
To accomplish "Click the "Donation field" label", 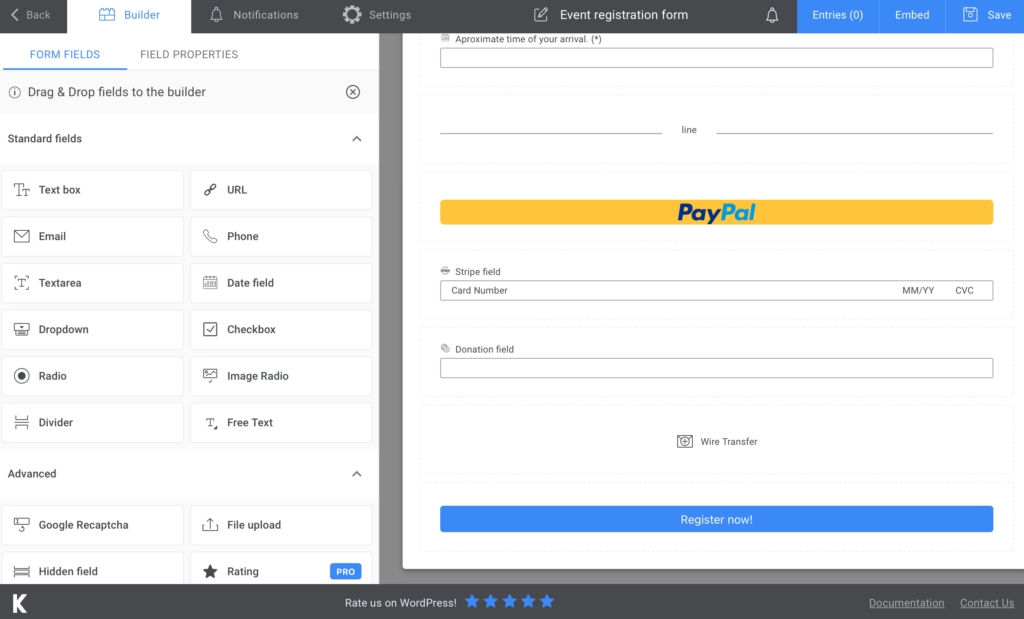I will click(x=484, y=349).
